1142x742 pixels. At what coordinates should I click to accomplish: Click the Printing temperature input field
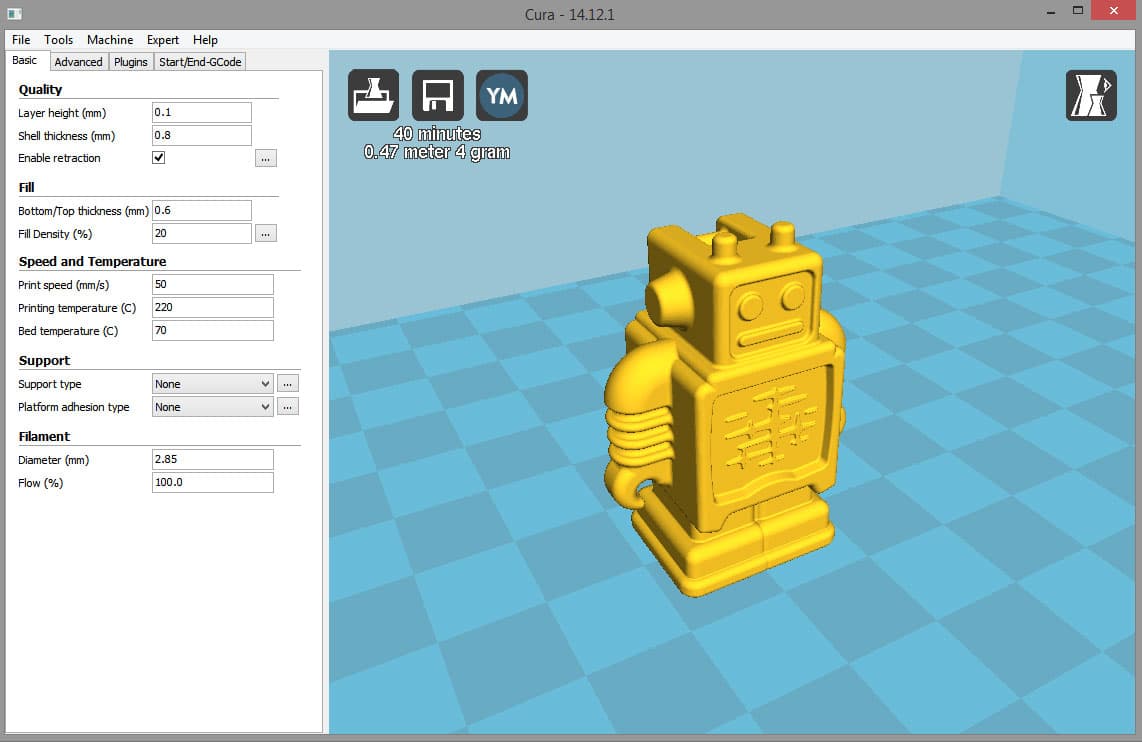point(212,307)
